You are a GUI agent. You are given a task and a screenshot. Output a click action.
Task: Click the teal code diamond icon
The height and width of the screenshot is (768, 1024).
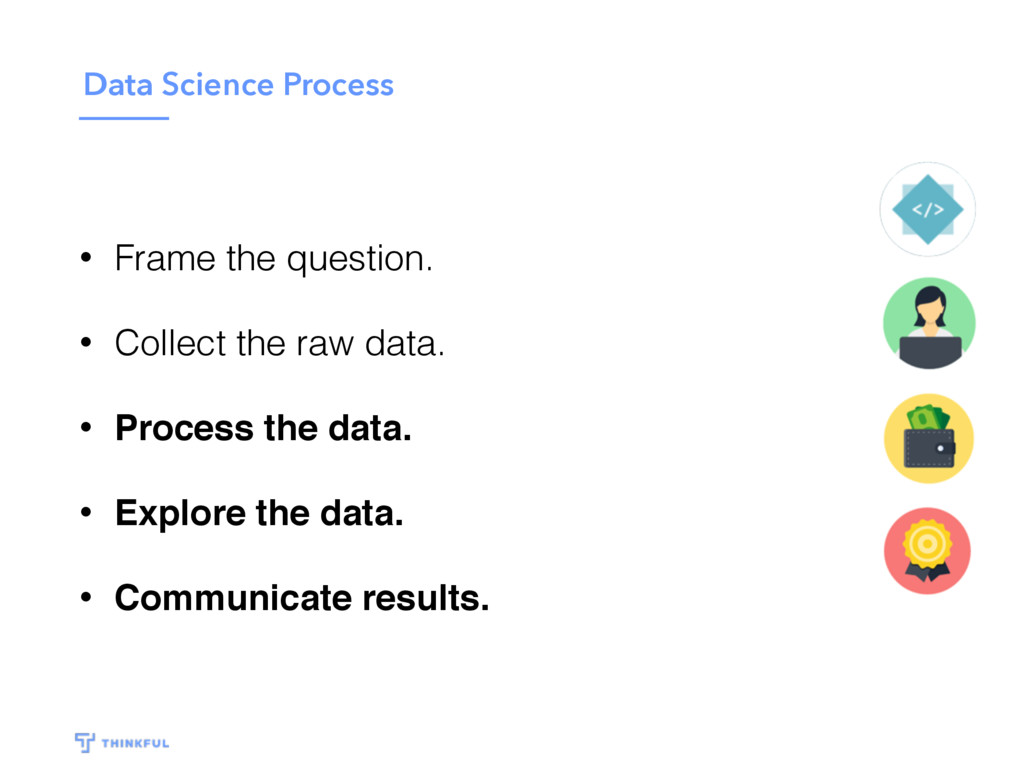(x=927, y=210)
